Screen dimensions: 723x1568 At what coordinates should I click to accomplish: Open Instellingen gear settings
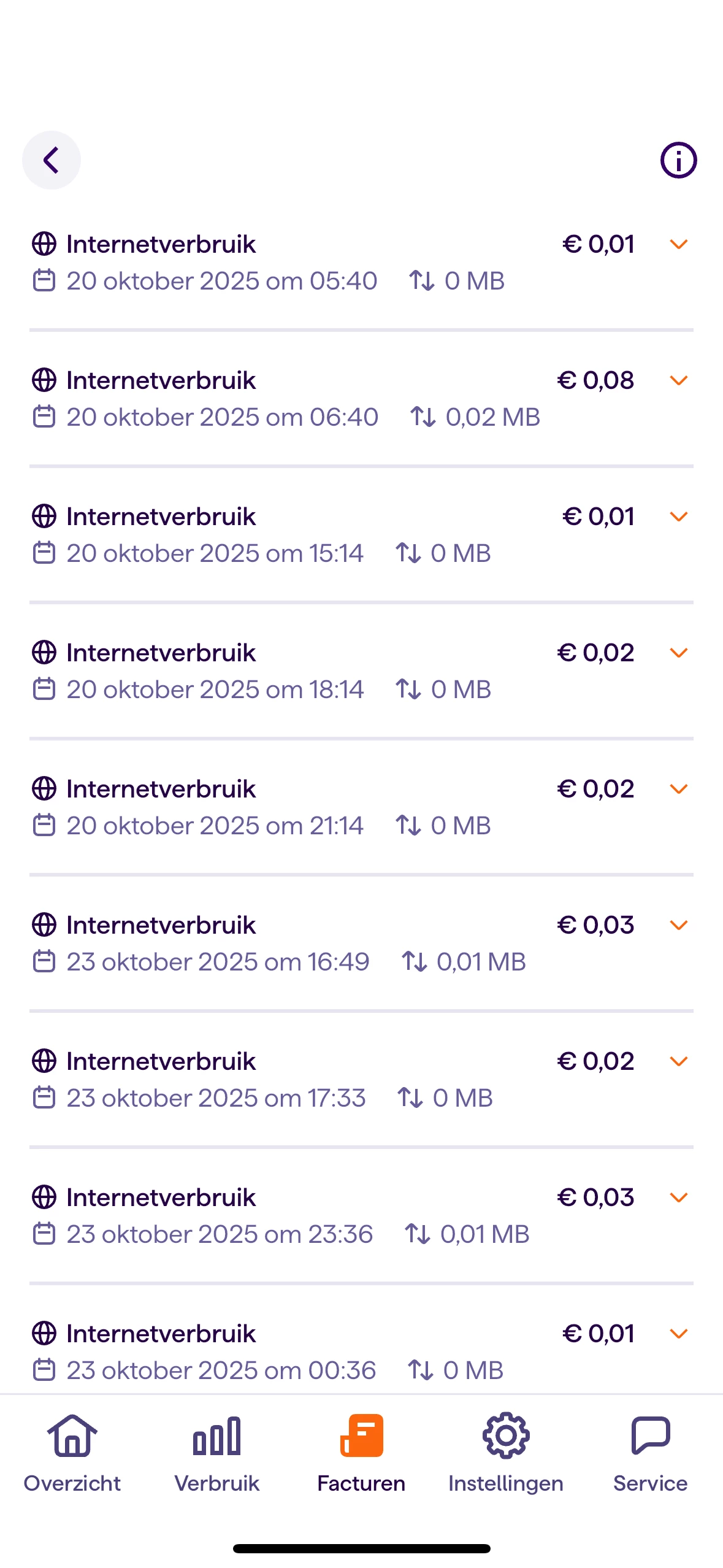click(506, 1452)
